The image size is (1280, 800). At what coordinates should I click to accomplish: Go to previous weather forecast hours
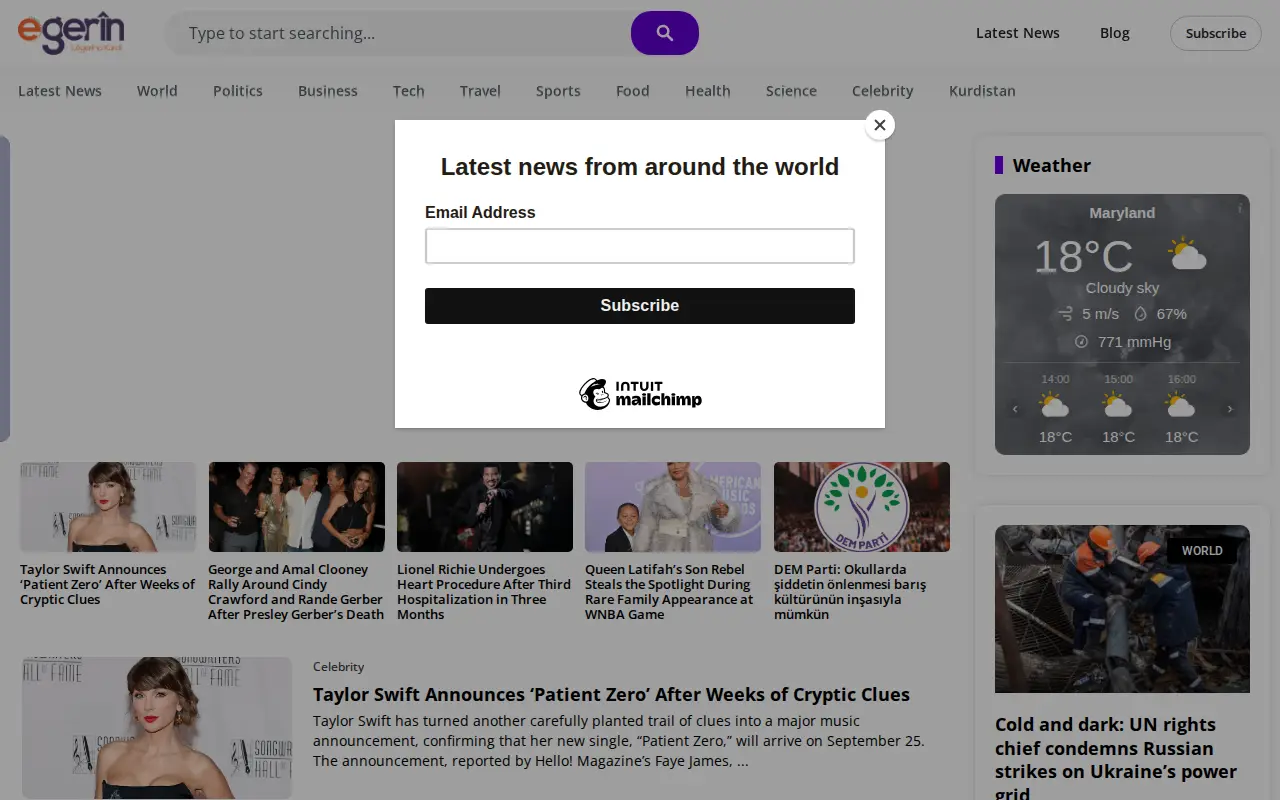[1015, 409]
